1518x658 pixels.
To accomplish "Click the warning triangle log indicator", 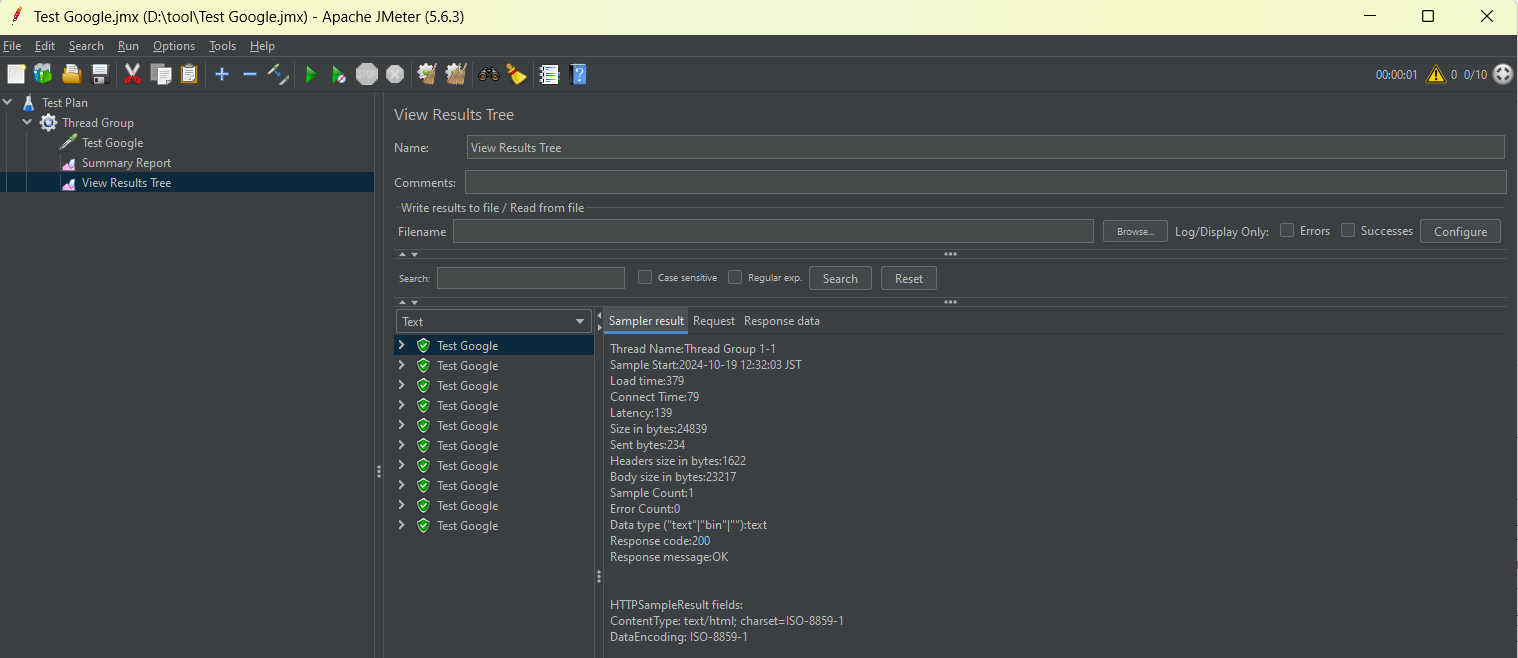I will click(x=1436, y=74).
